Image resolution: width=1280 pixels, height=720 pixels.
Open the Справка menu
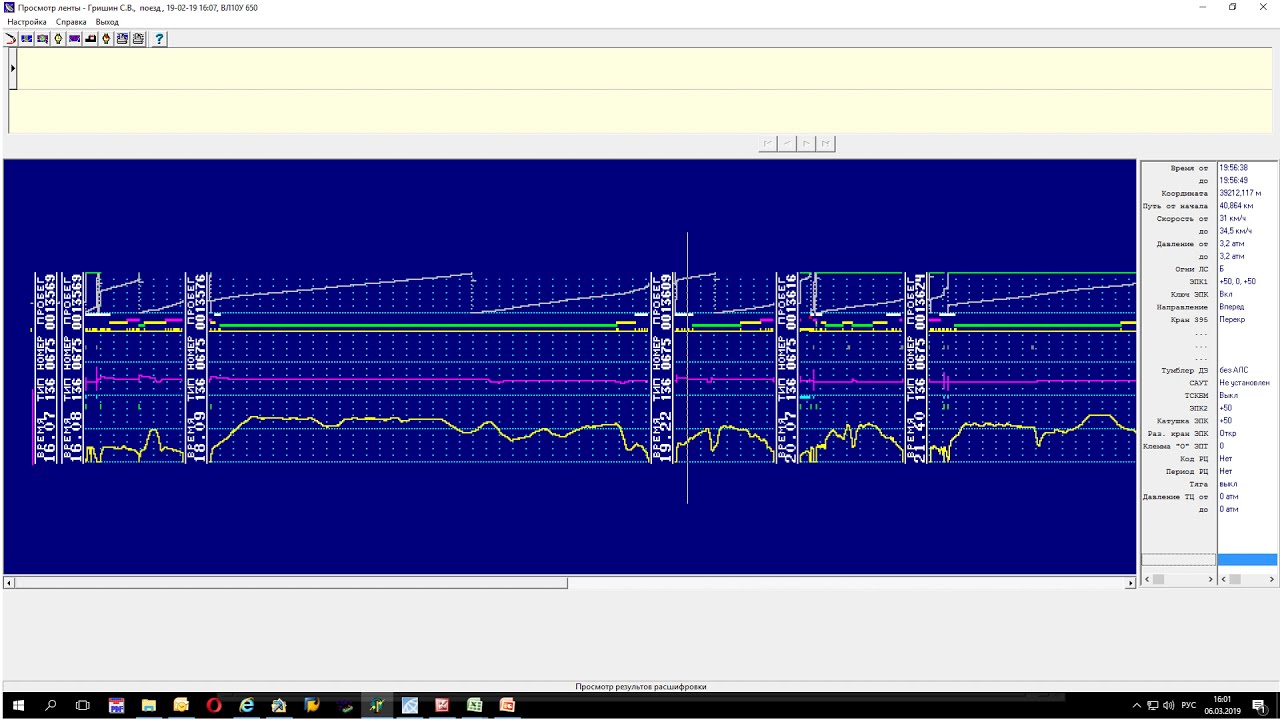[71, 22]
